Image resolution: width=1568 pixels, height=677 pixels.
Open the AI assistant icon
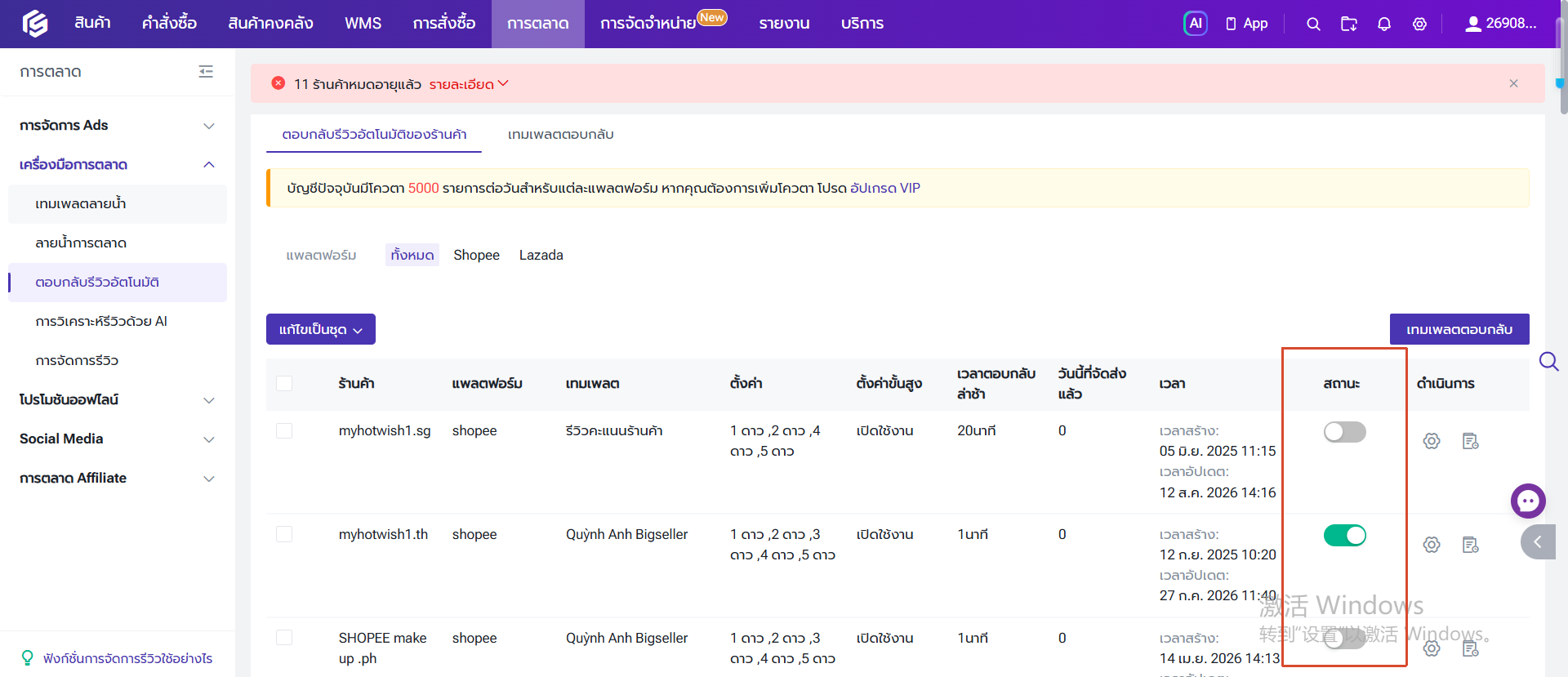coord(1195,24)
